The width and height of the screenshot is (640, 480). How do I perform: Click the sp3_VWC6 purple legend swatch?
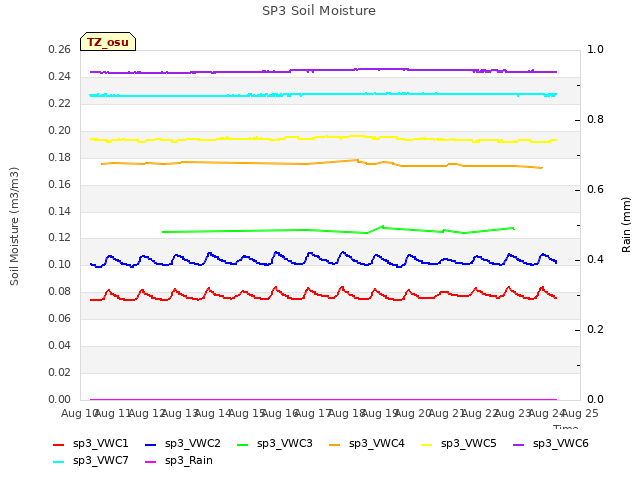[518, 444]
